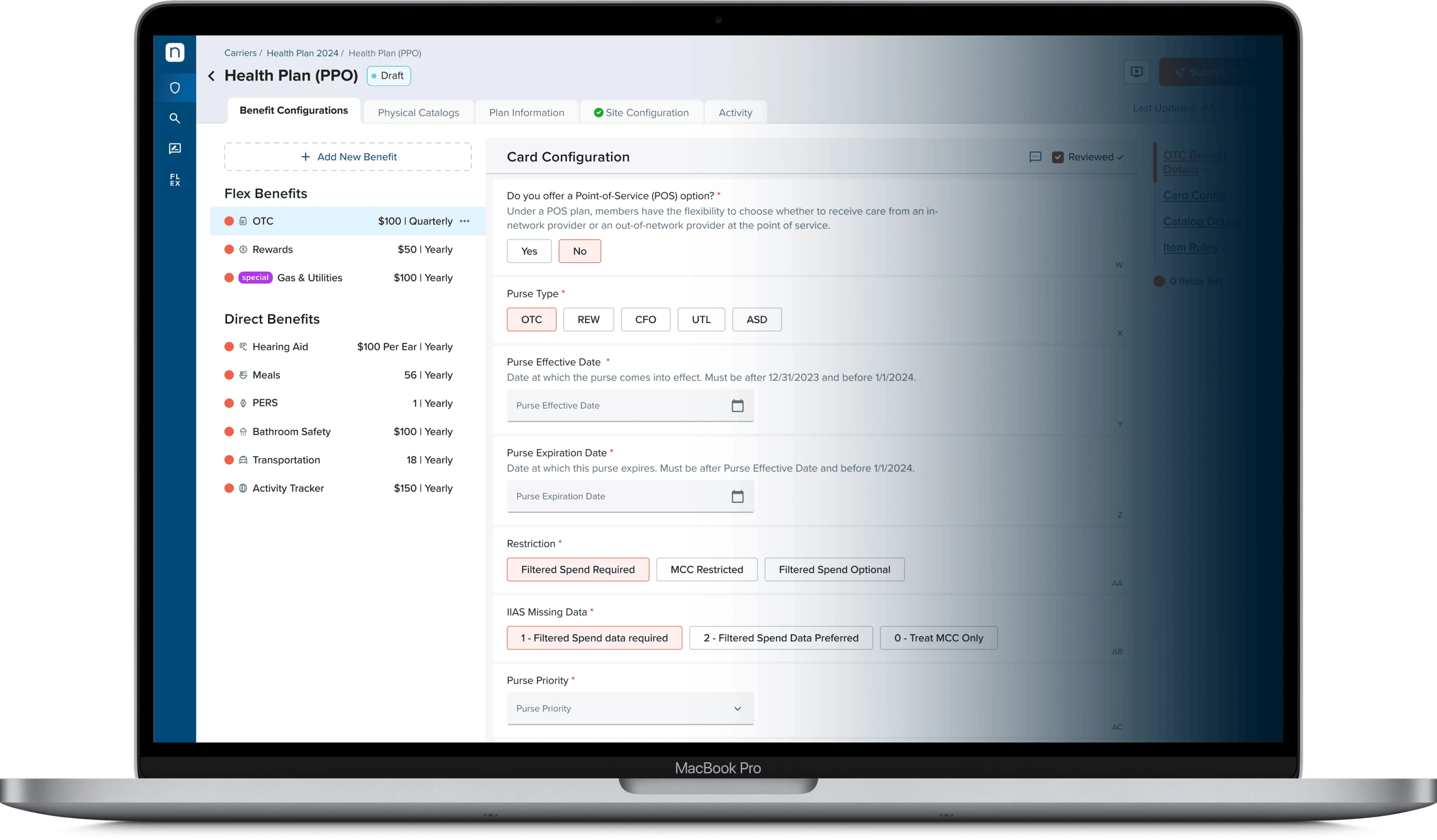Open sidebar feedback chat icon

(x=174, y=149)
